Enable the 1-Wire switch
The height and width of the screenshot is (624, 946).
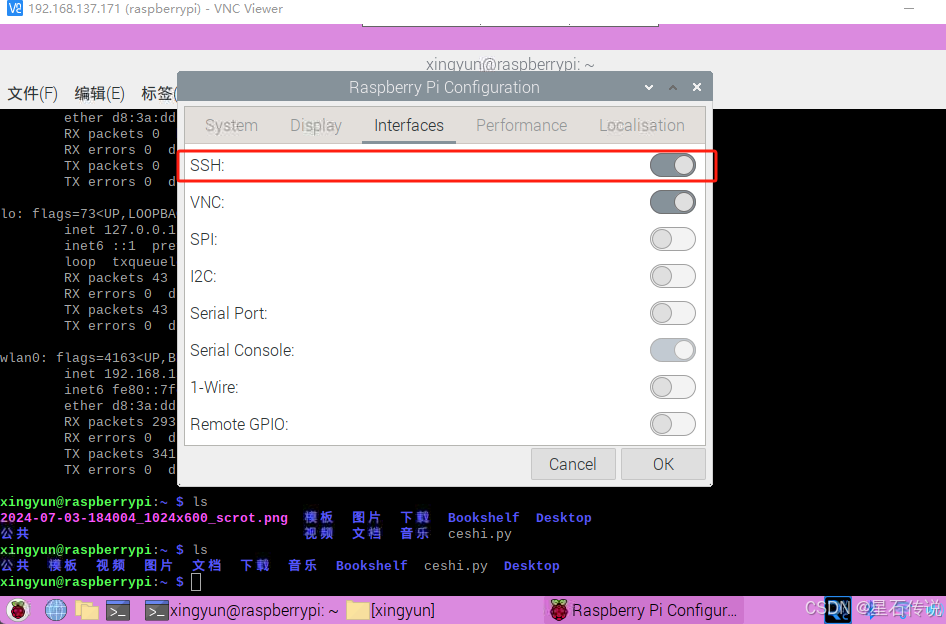[673, 387]
